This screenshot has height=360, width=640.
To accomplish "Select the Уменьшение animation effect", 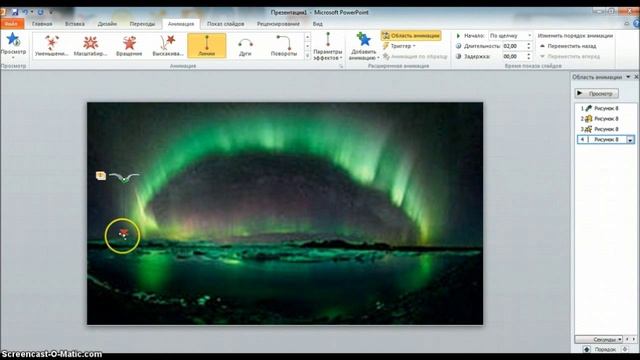I will 52,45.
